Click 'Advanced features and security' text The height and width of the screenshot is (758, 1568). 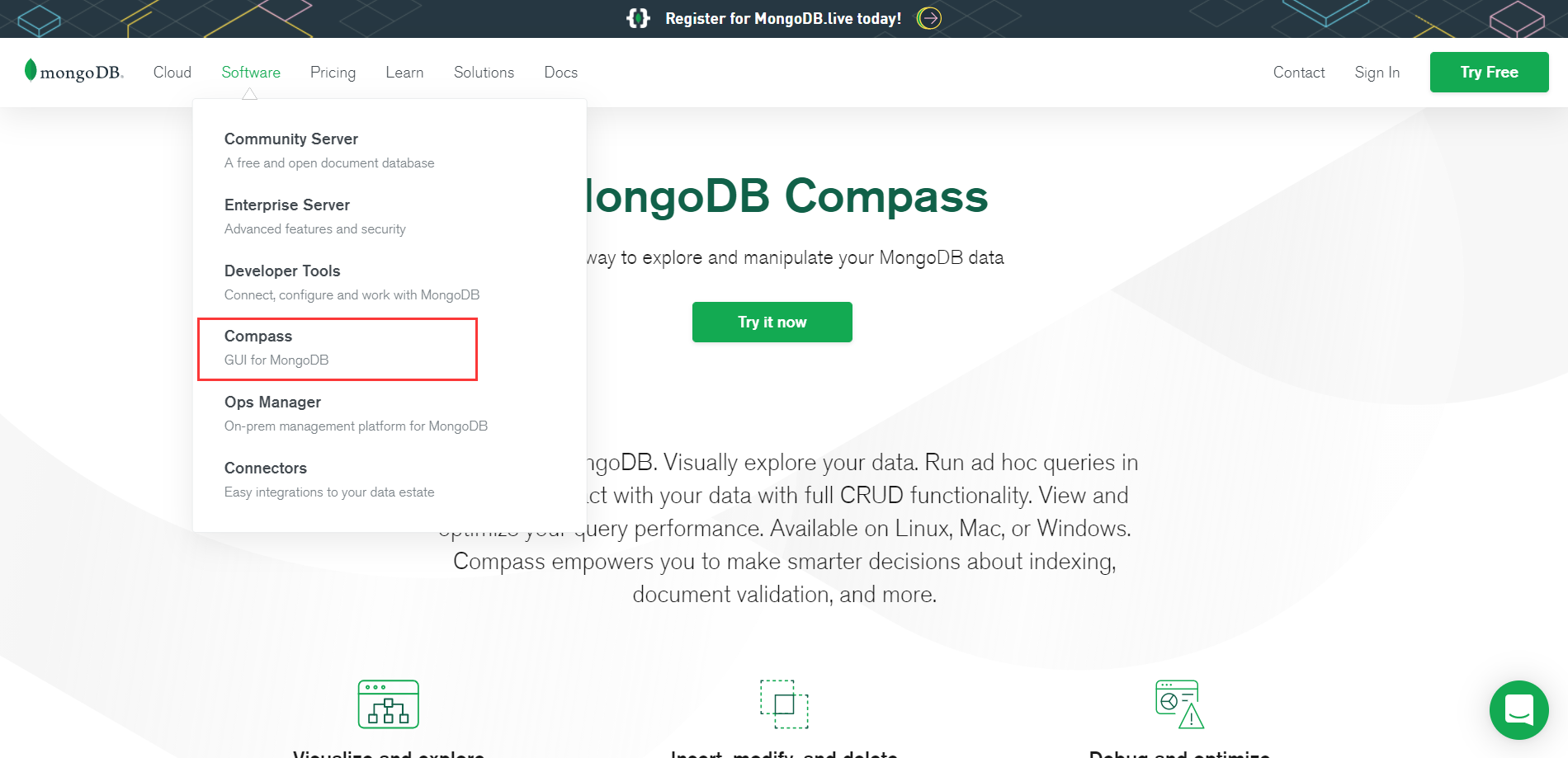pyautogui.click(x=315, y=229)
